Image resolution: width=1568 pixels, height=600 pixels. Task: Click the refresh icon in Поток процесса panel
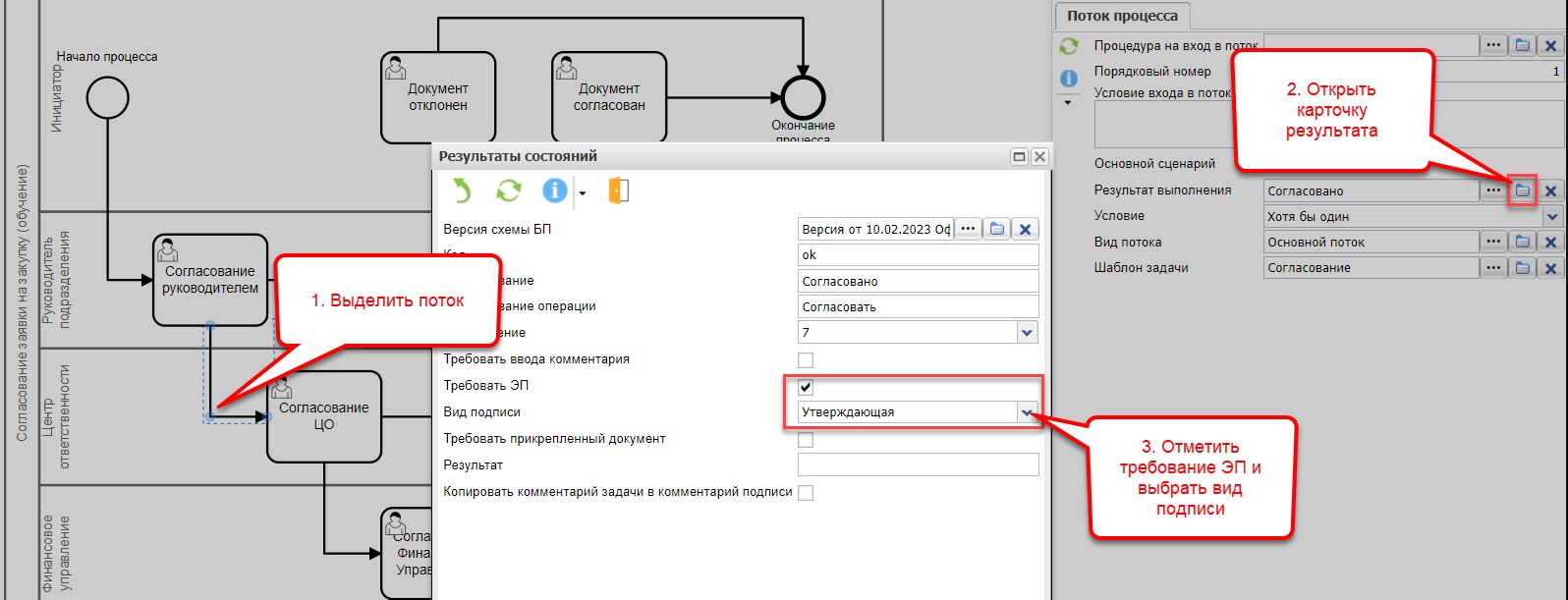pos(1068,46)
